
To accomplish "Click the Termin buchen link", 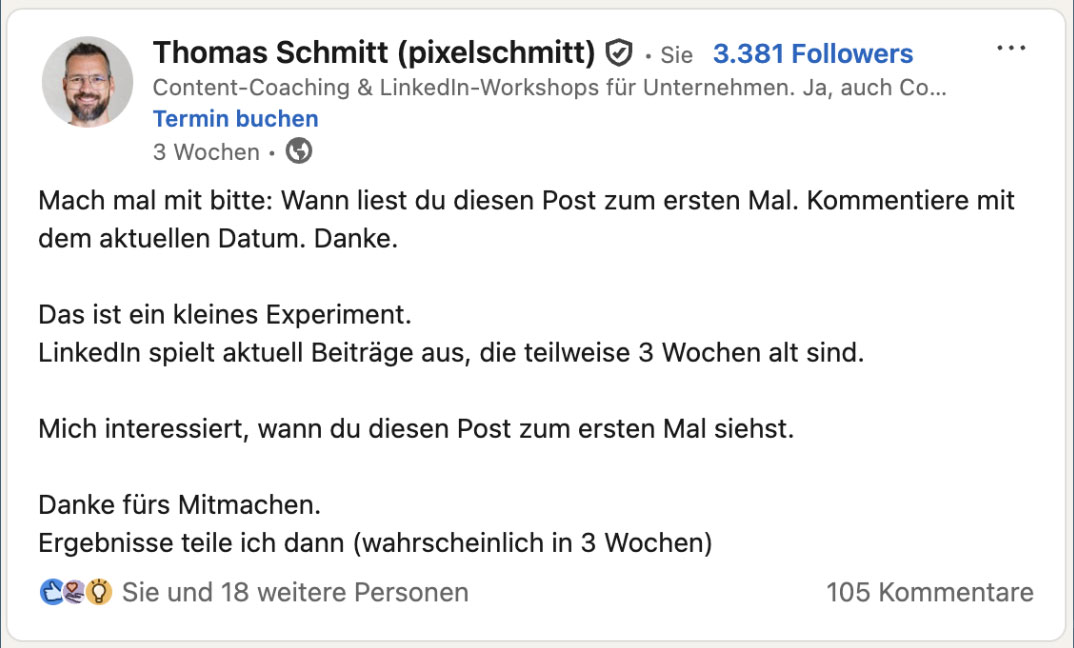I will [236, 119].
